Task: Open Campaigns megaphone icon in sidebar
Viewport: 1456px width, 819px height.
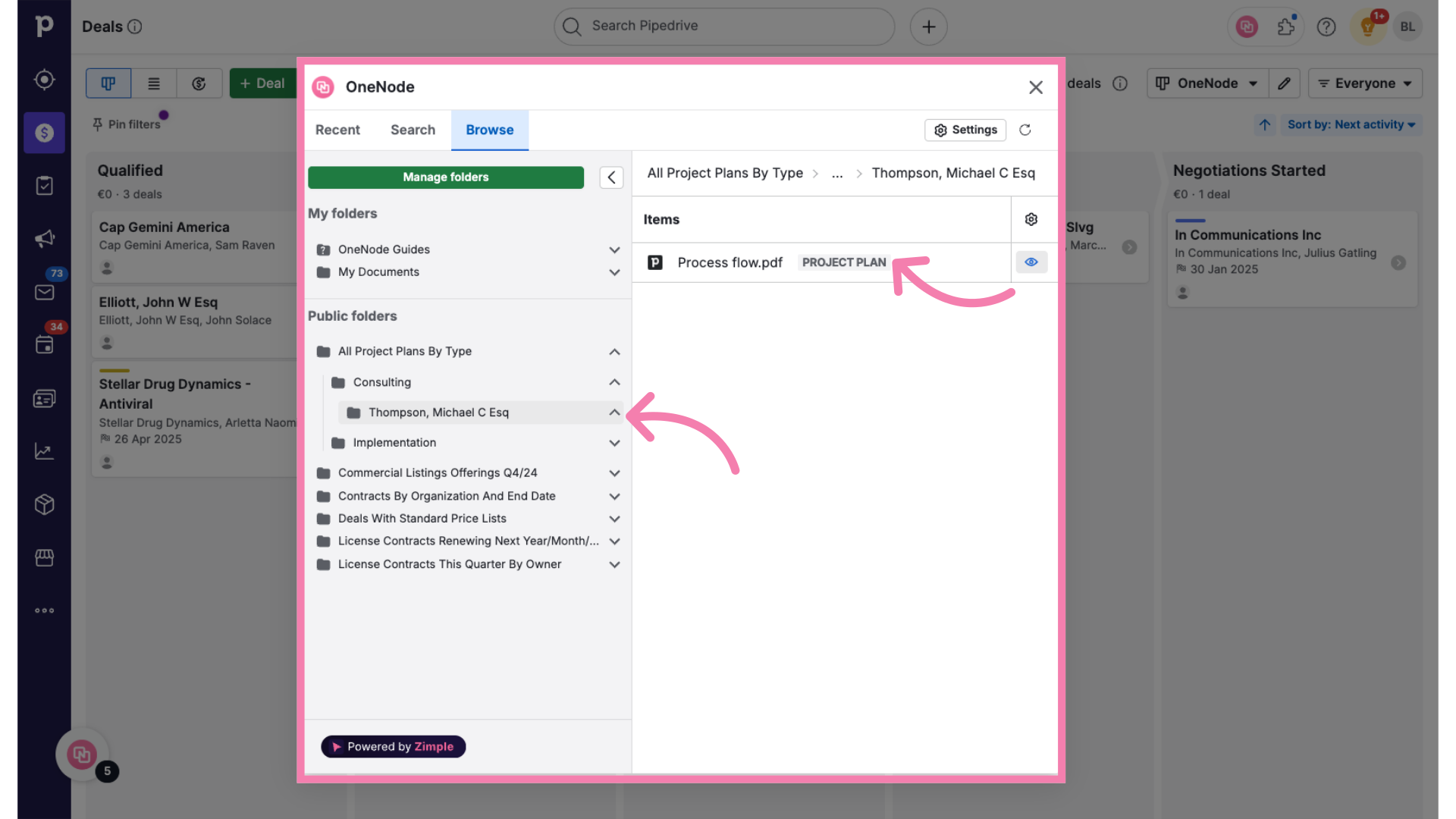Action: [44, 239]
